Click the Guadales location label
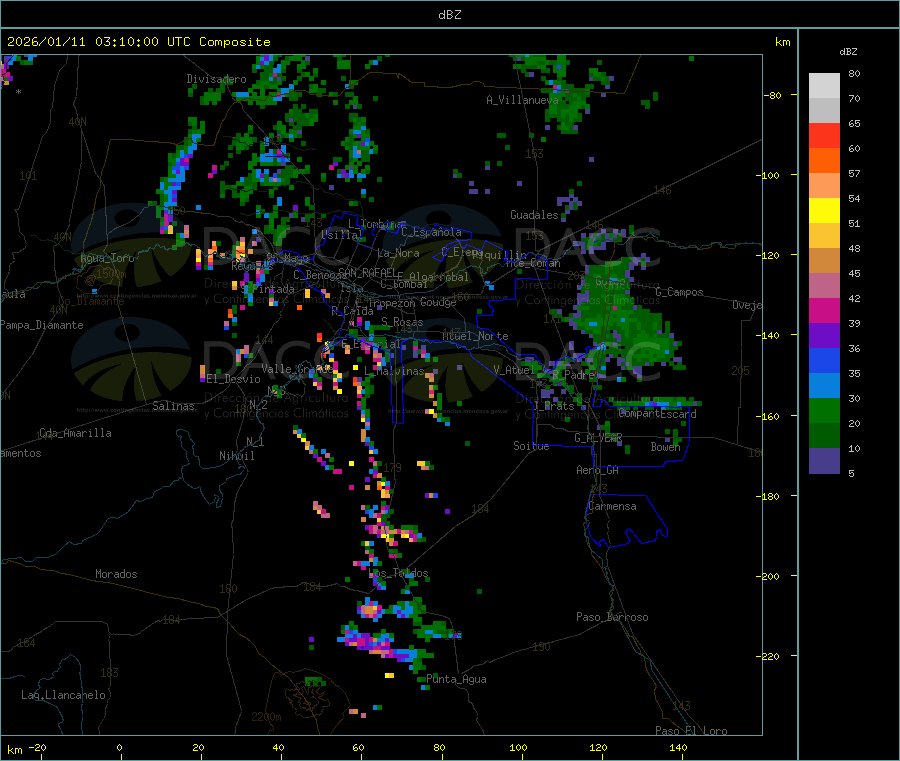900x761 pixels. pos(534,215)
